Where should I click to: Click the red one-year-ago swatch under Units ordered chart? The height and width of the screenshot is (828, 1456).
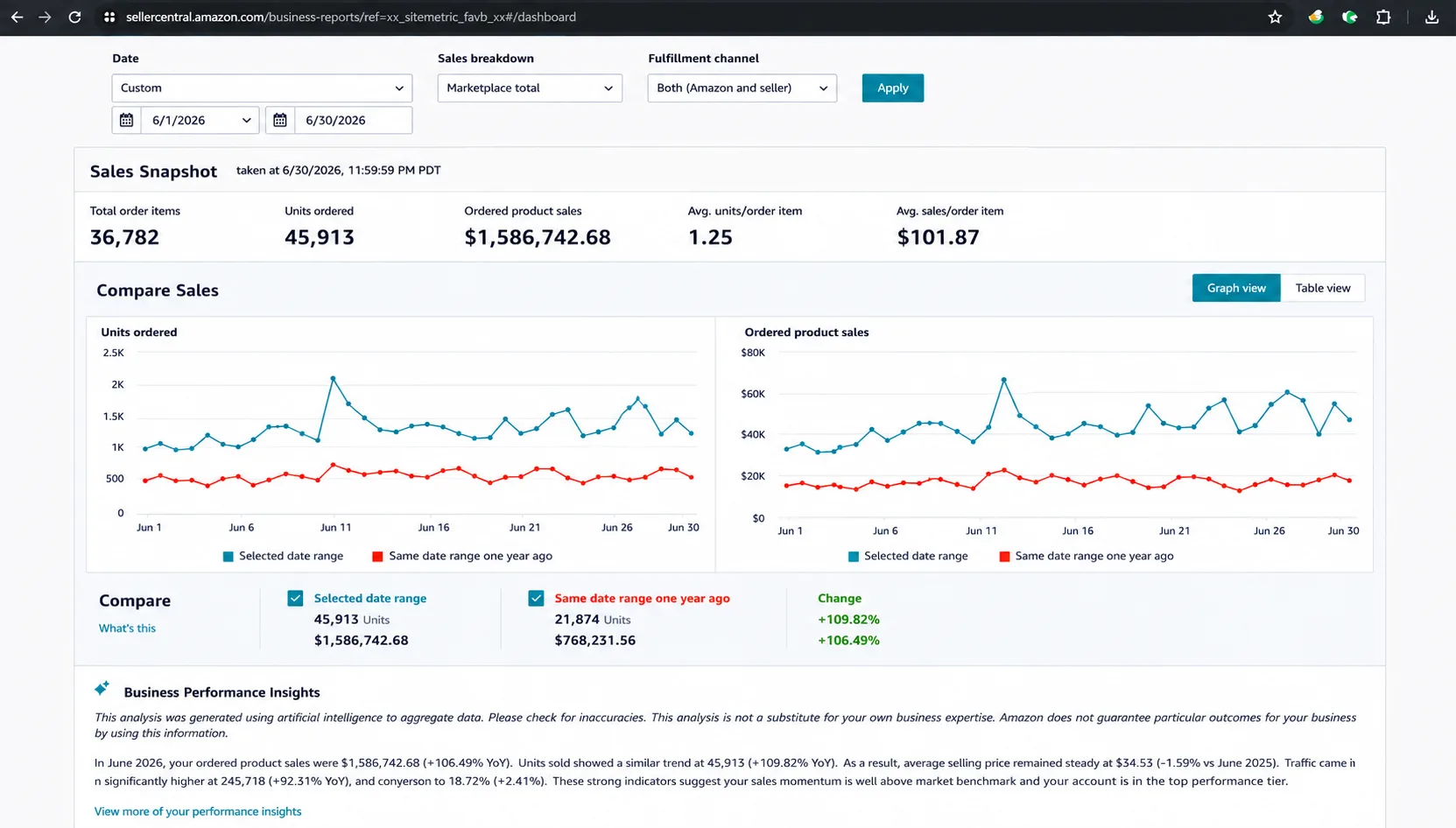[377, 557]
